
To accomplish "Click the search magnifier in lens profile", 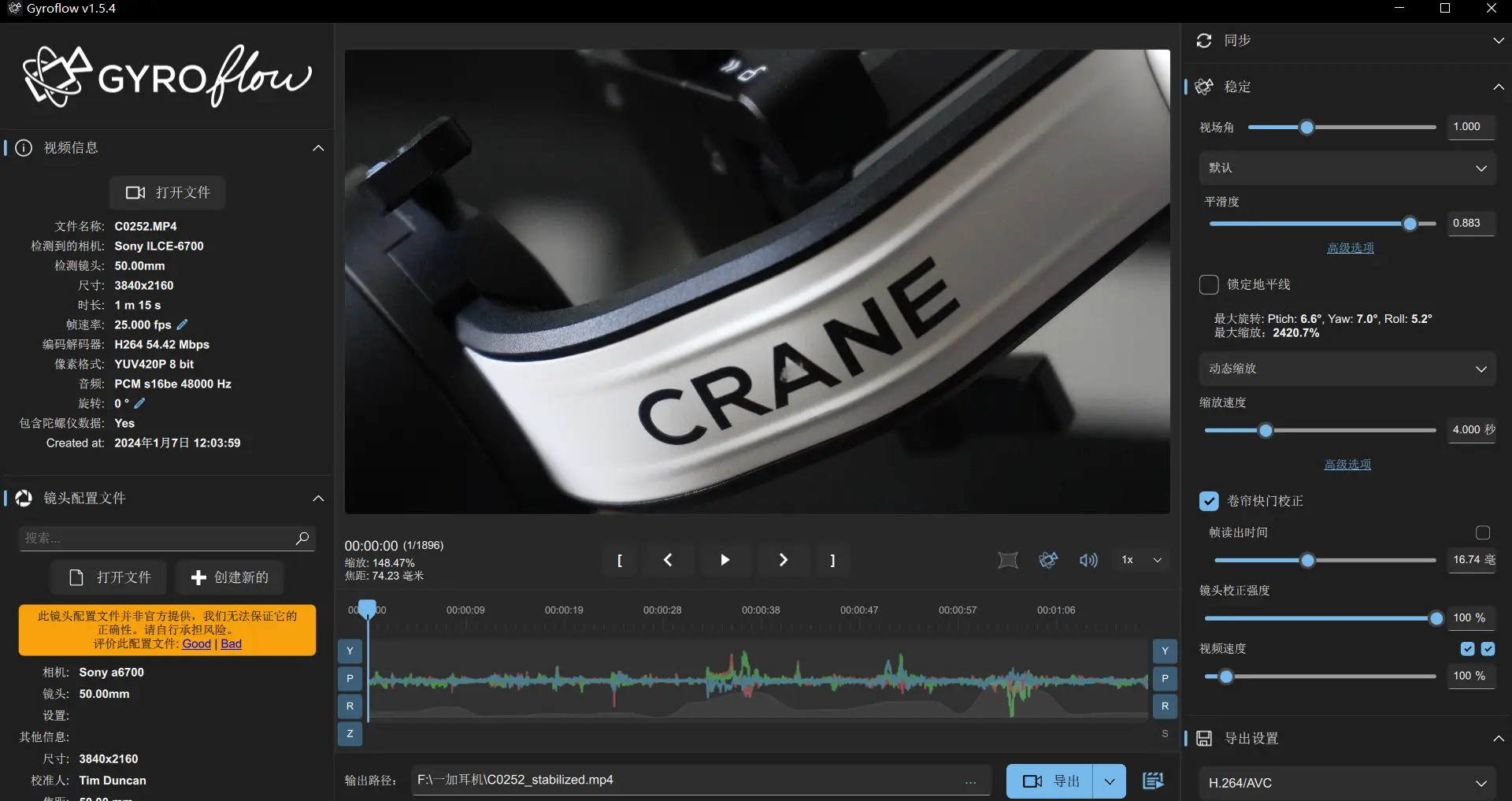I will (x=302, y=538).
